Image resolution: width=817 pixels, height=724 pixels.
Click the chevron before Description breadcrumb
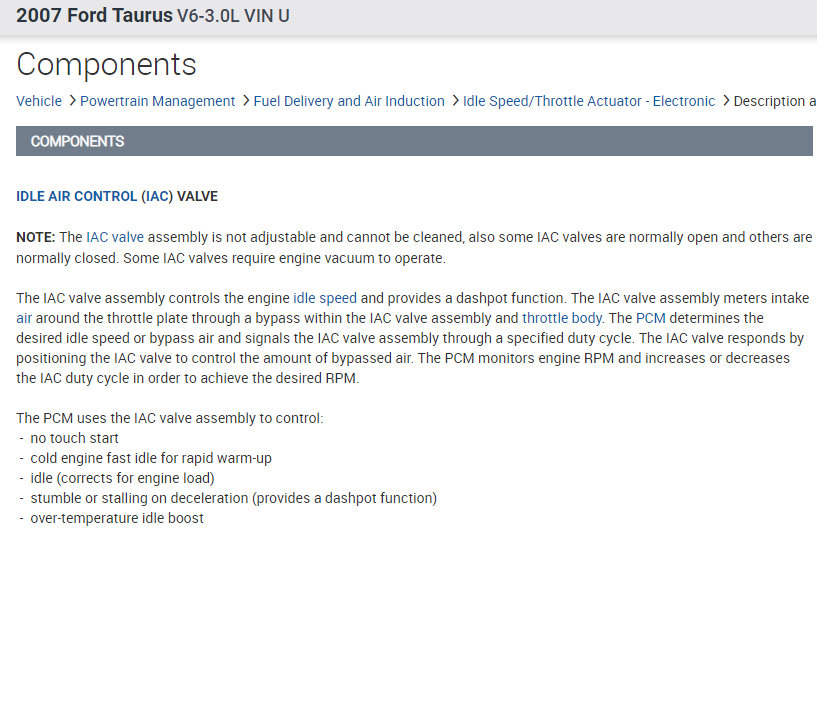click(x=726, y=101)
